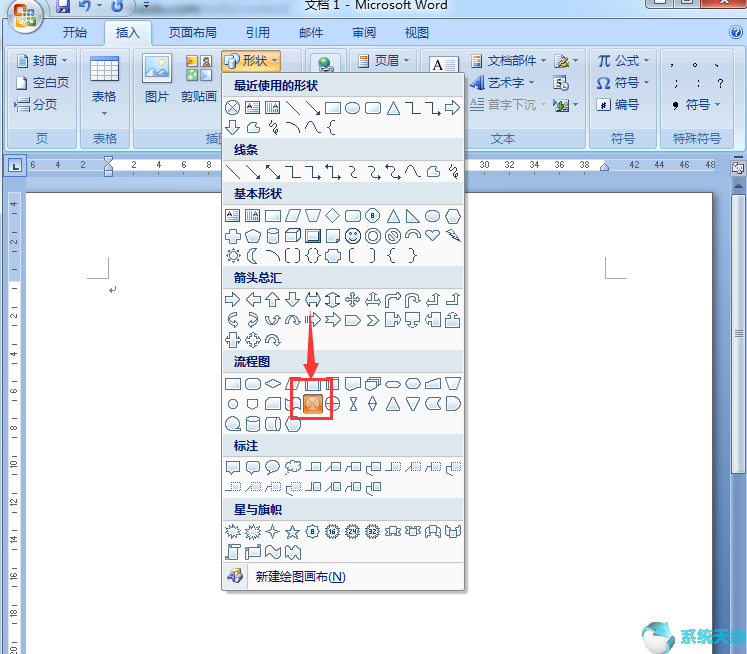Toggle the ruler tab selector
747x654 pixels.
coord(15,166)
